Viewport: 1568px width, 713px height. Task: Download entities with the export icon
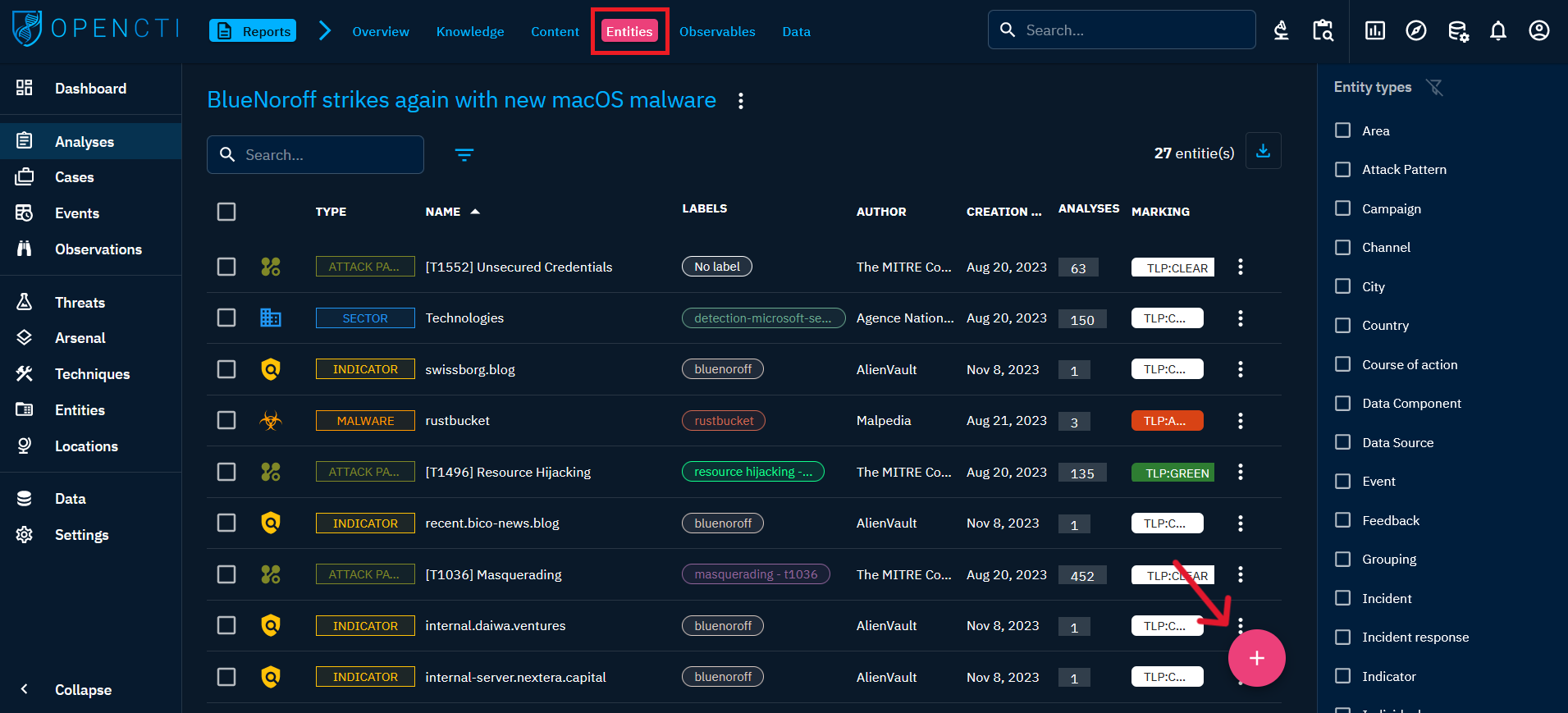[1263, 151]
